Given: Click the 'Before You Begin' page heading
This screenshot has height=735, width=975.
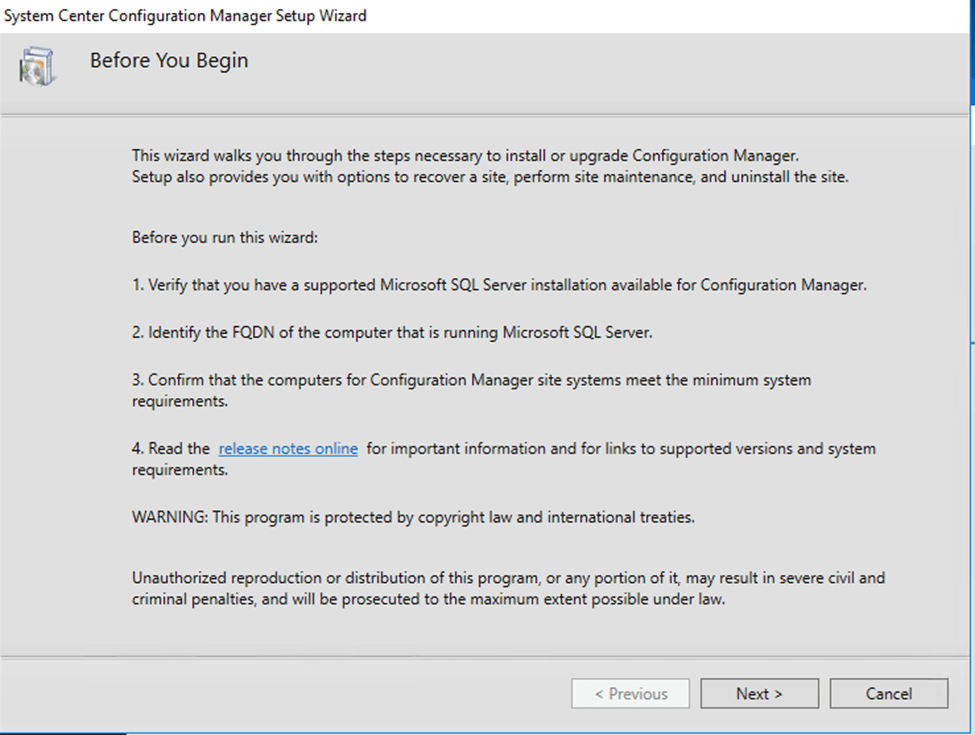Looking at the screenshot, I should click(x=169, y=61).
